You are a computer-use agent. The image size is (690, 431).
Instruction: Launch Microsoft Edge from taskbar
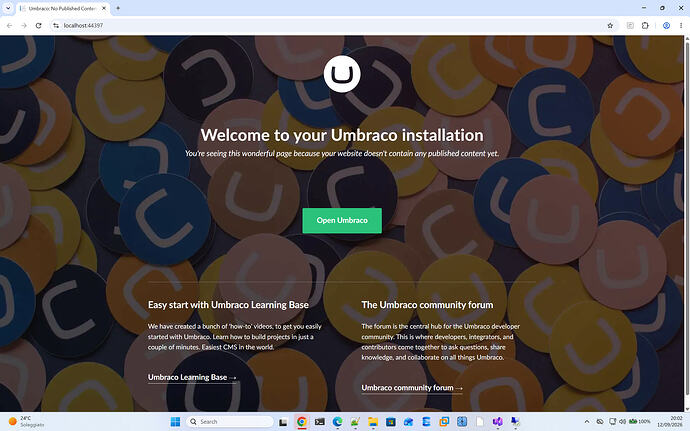tap(338, 422)
